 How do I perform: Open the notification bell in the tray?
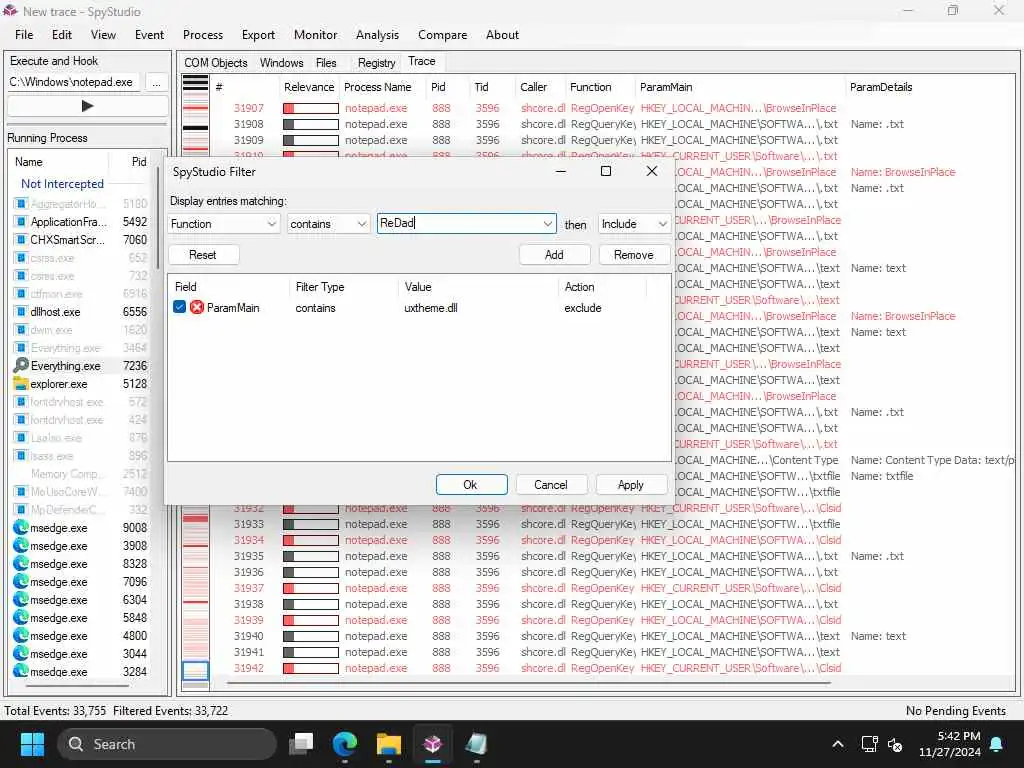997,744
